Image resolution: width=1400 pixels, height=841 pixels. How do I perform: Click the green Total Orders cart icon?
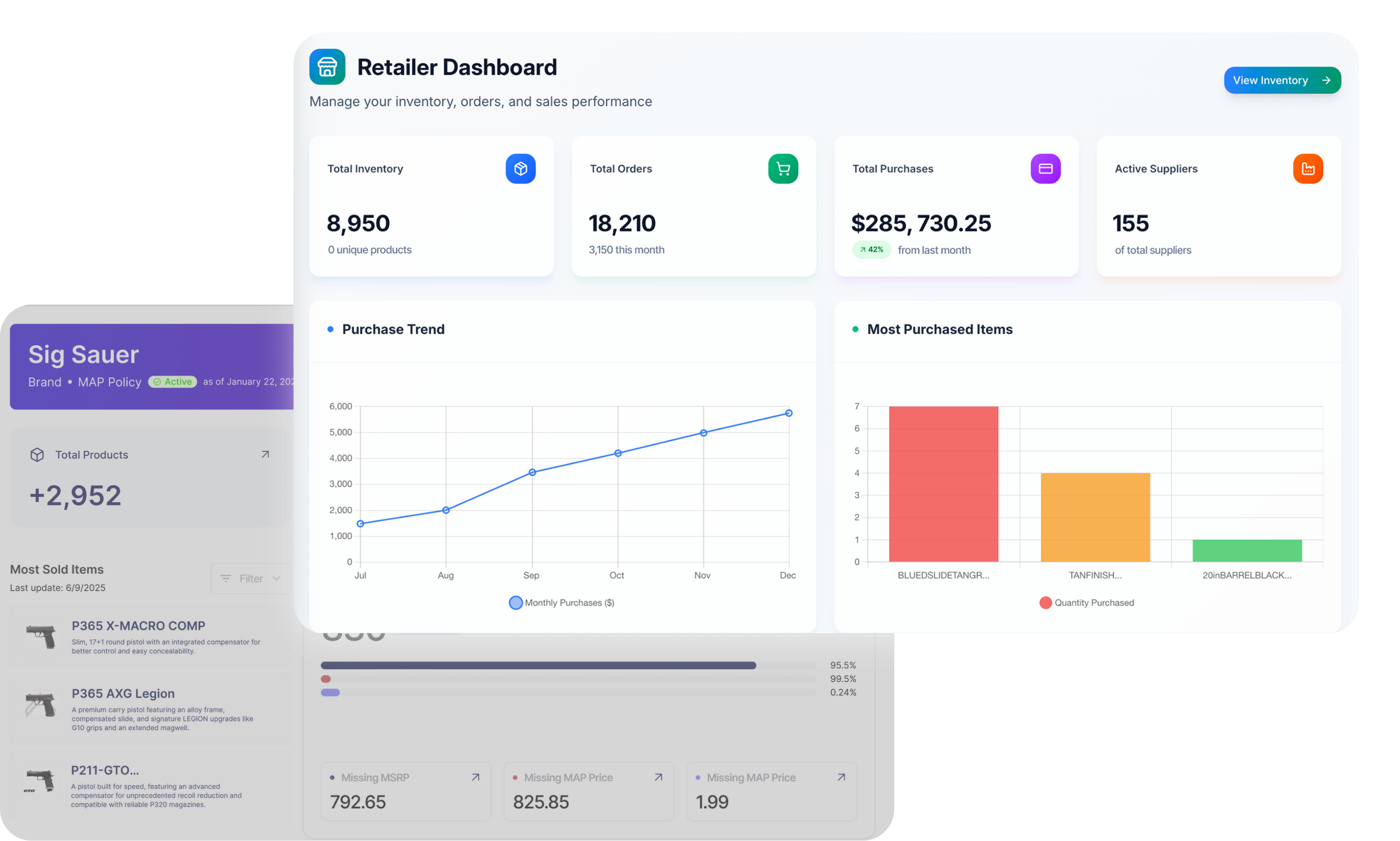[x=782, y=169]
